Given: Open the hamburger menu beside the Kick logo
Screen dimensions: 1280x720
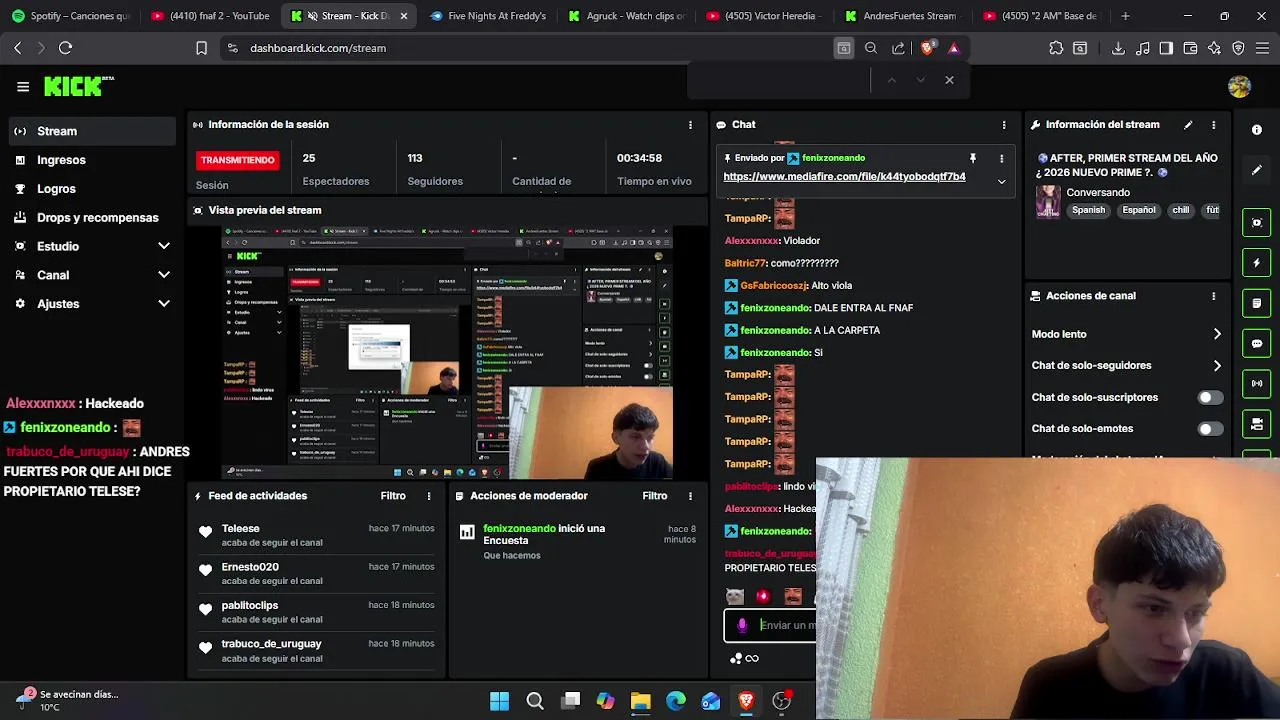Looking at the screenshot, I should (x=23, y=87).
